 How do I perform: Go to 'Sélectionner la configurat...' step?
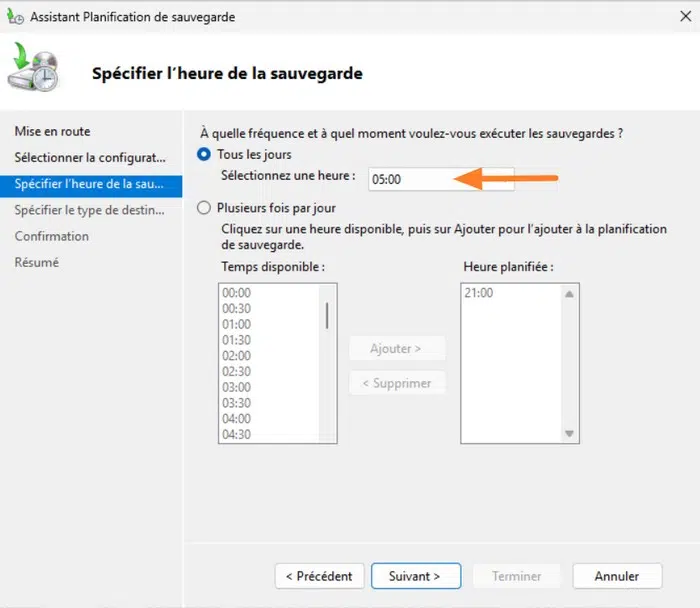click(90, 158)
